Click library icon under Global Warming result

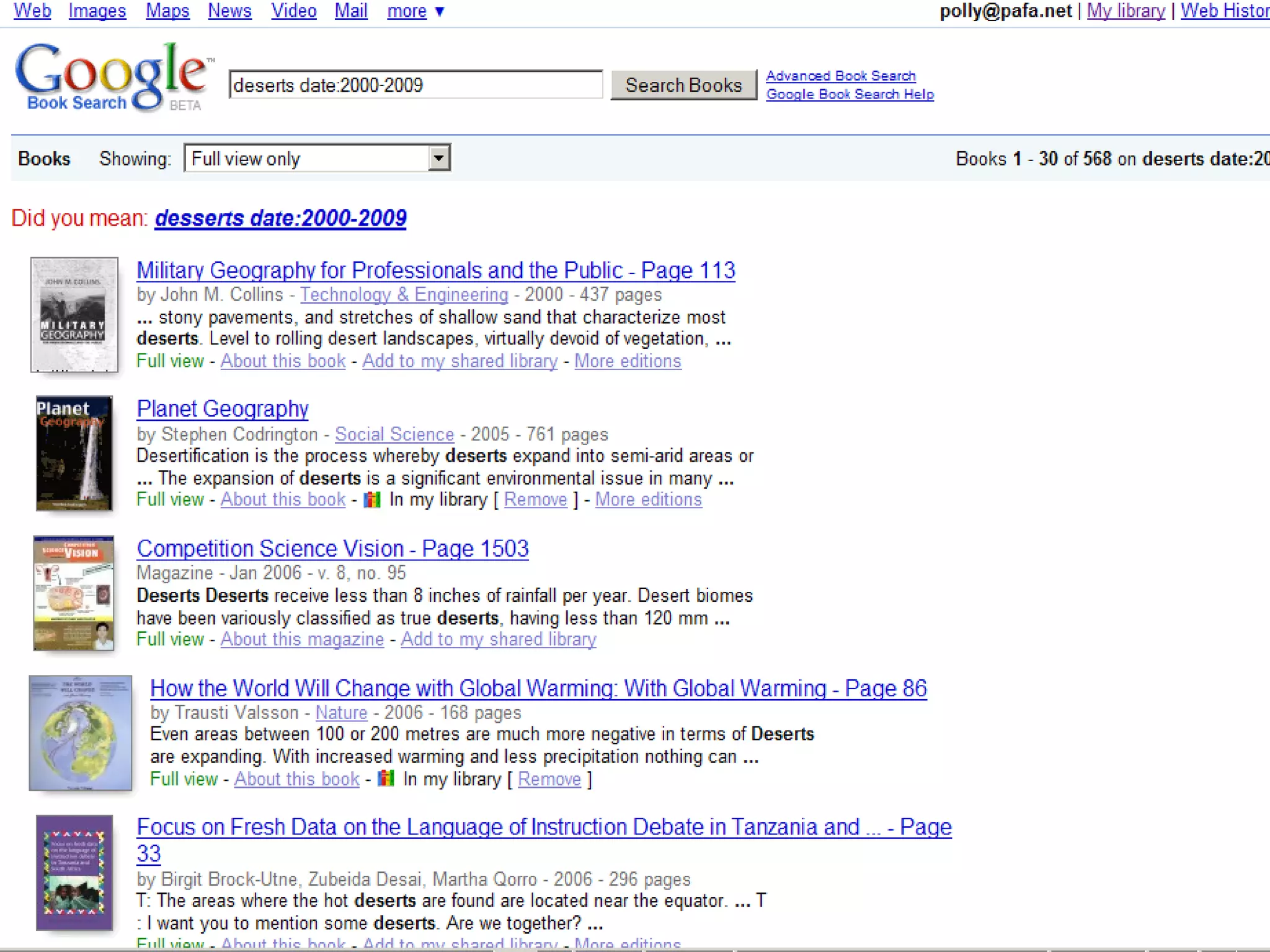[x=386, y=778]
